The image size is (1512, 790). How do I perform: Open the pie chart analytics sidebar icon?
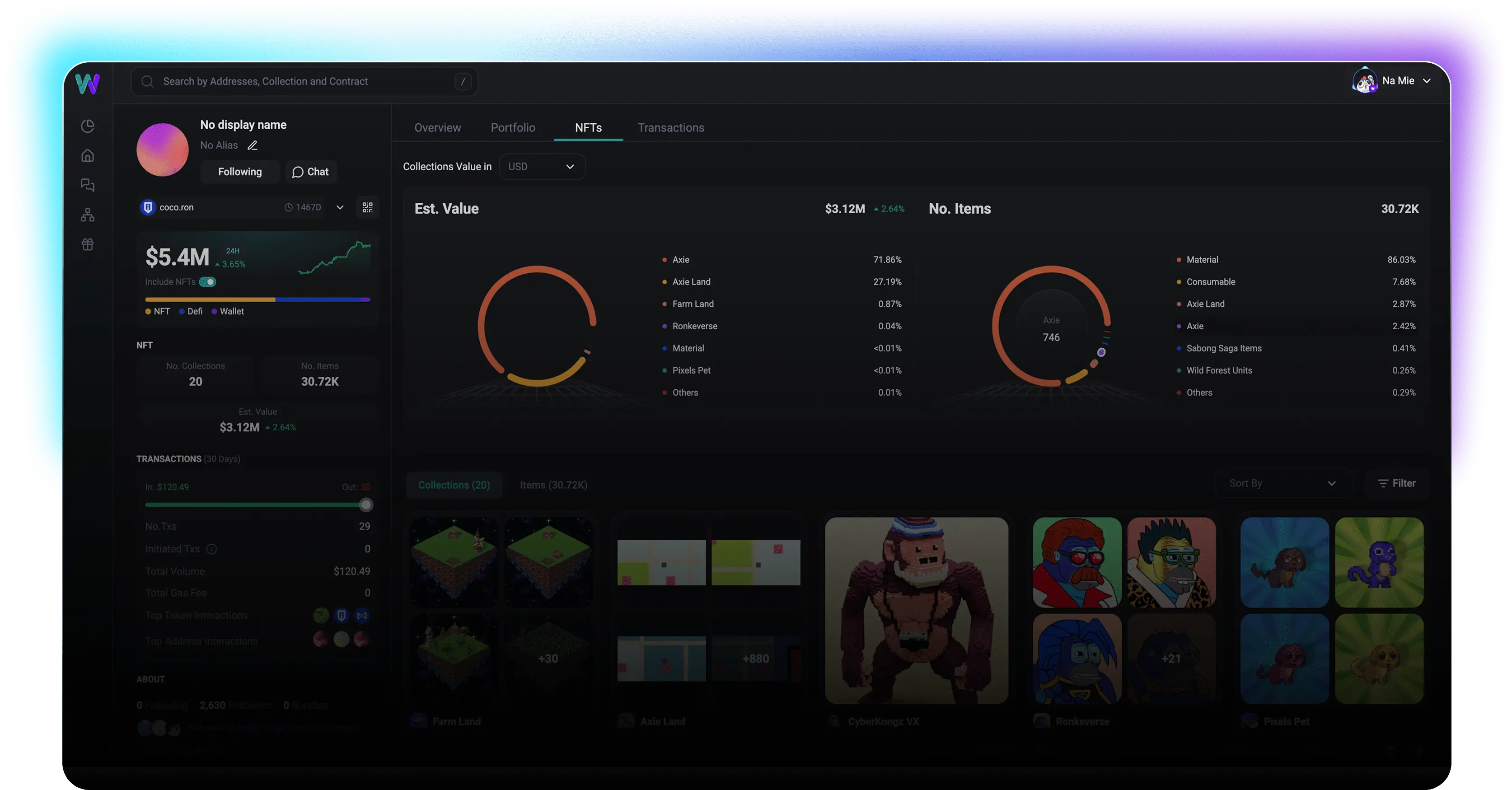[88, 126]
